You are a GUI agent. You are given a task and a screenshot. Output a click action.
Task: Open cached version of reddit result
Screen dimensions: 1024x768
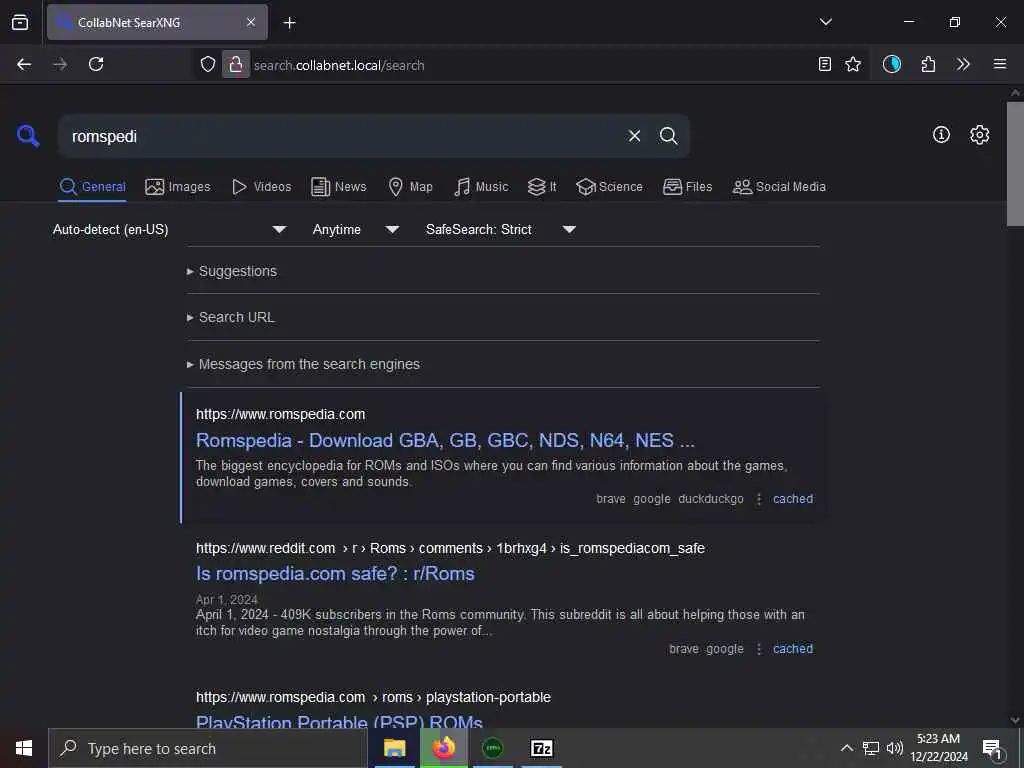tap(793, 649)
